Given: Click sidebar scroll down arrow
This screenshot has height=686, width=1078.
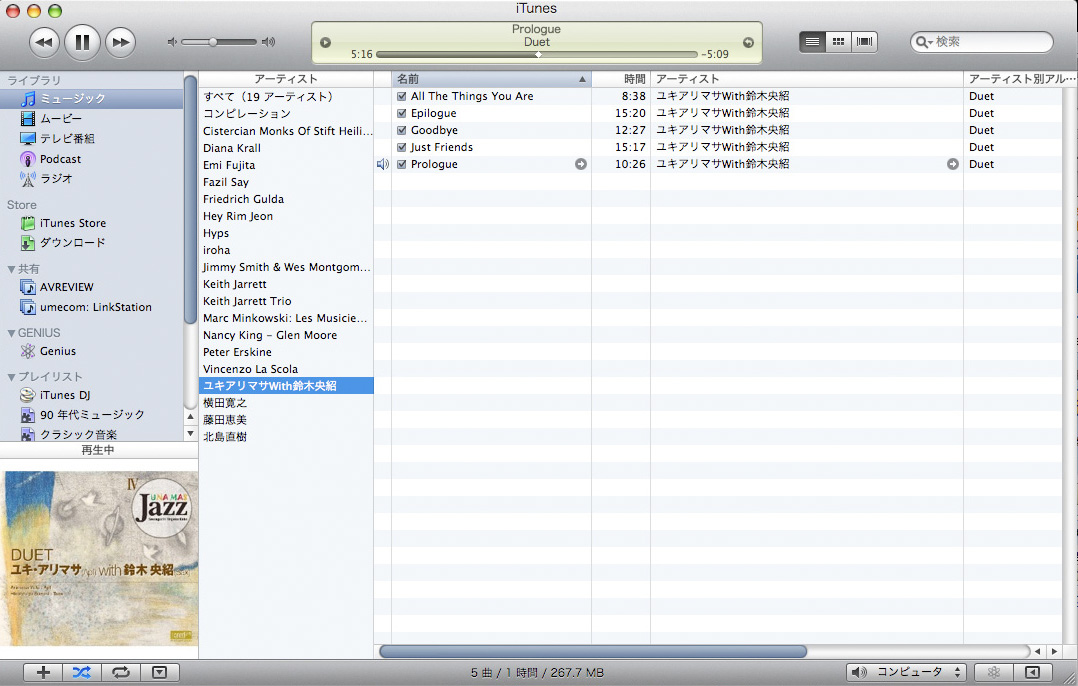Looking at the screenshot, I should pos(190,434).
